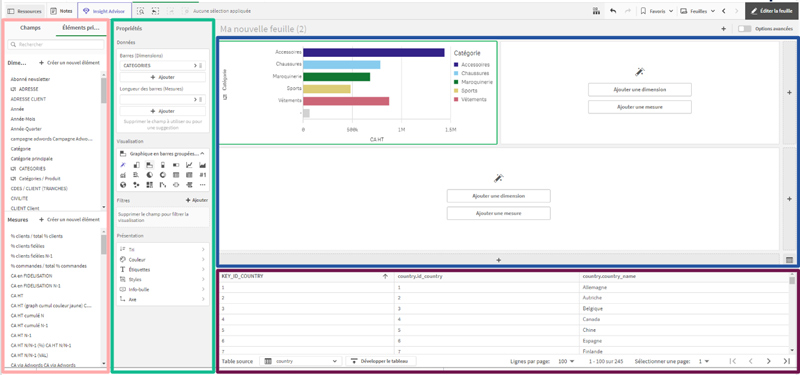Select the Abonné newsletter dimension
The width and height of the screenshot is (800, 375).
click(30, 79)
